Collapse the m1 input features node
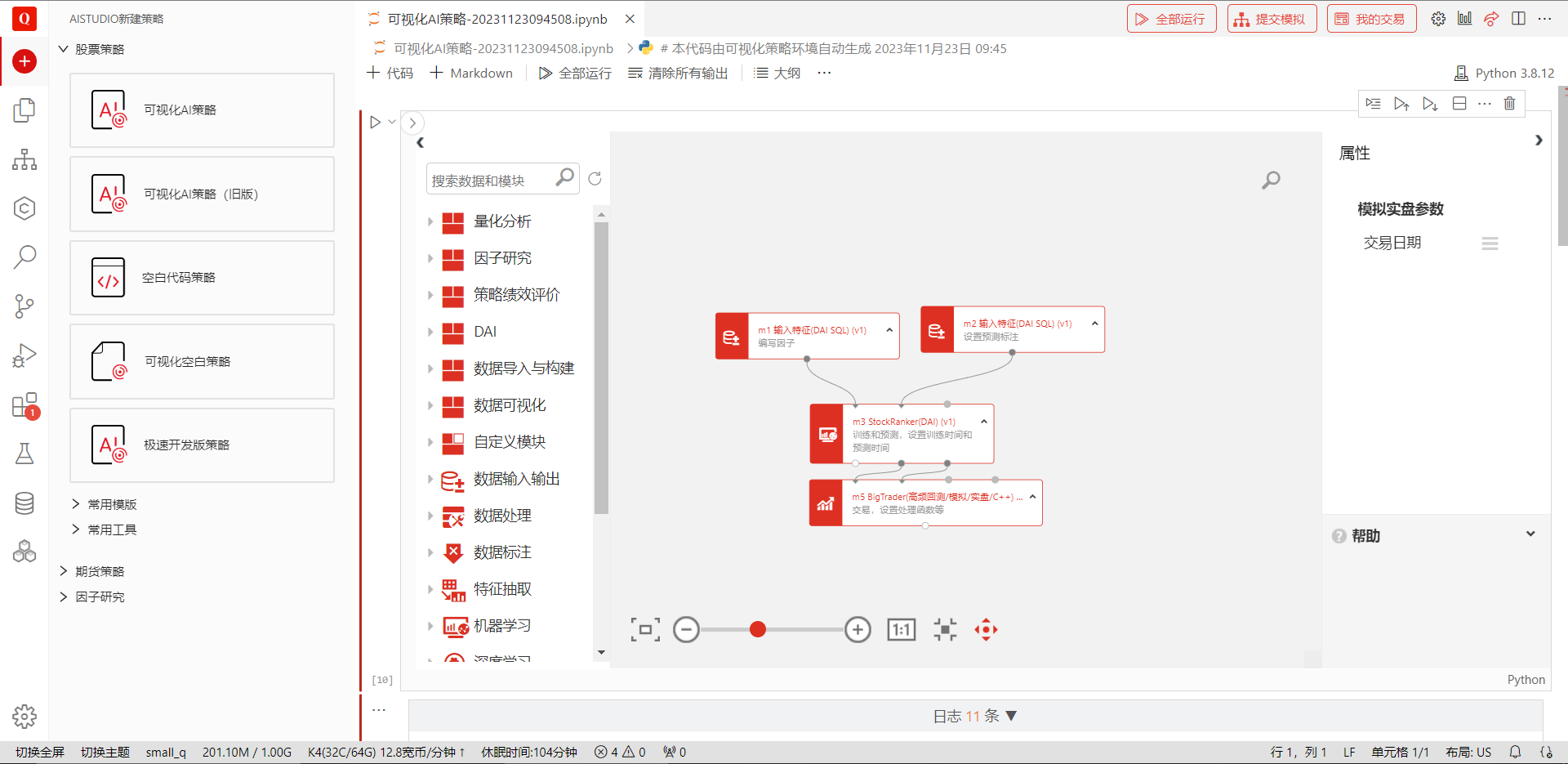Screen dimensions: 1568x764 tap(889, 330)
